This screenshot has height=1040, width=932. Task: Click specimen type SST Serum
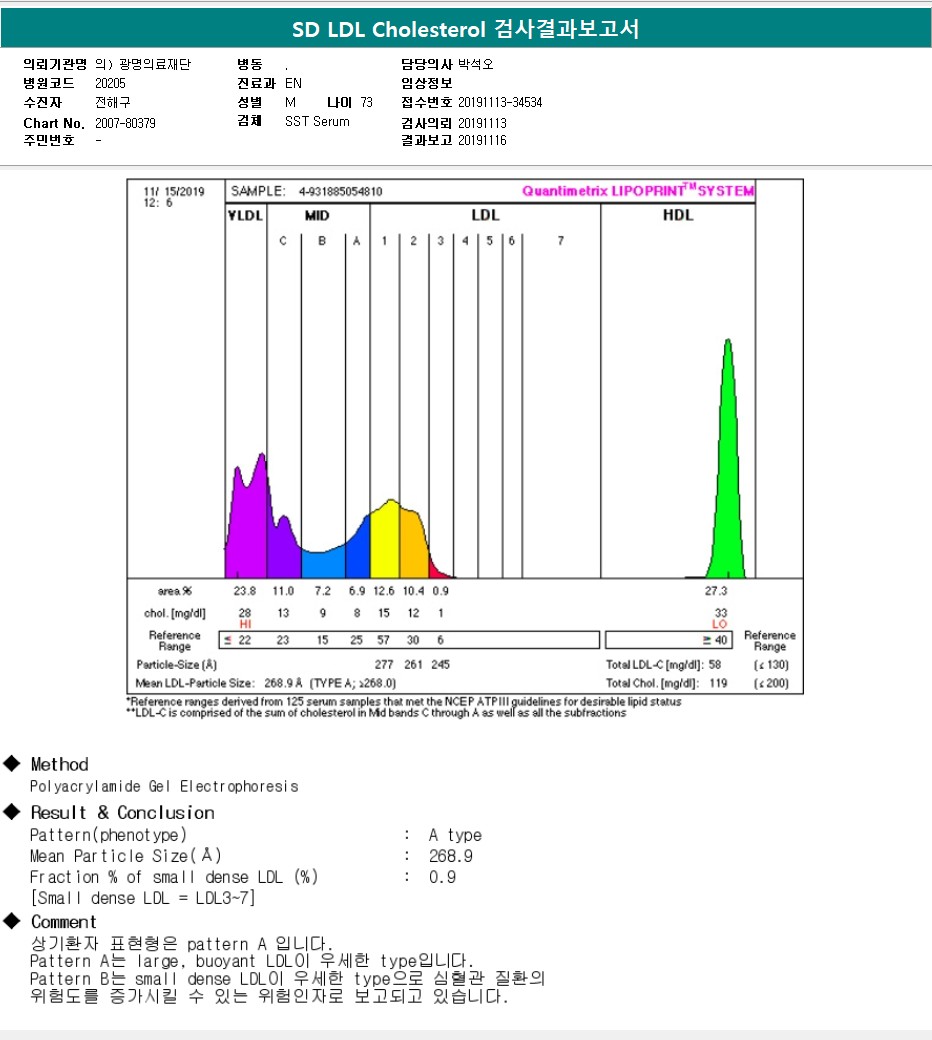coord(317,121)
